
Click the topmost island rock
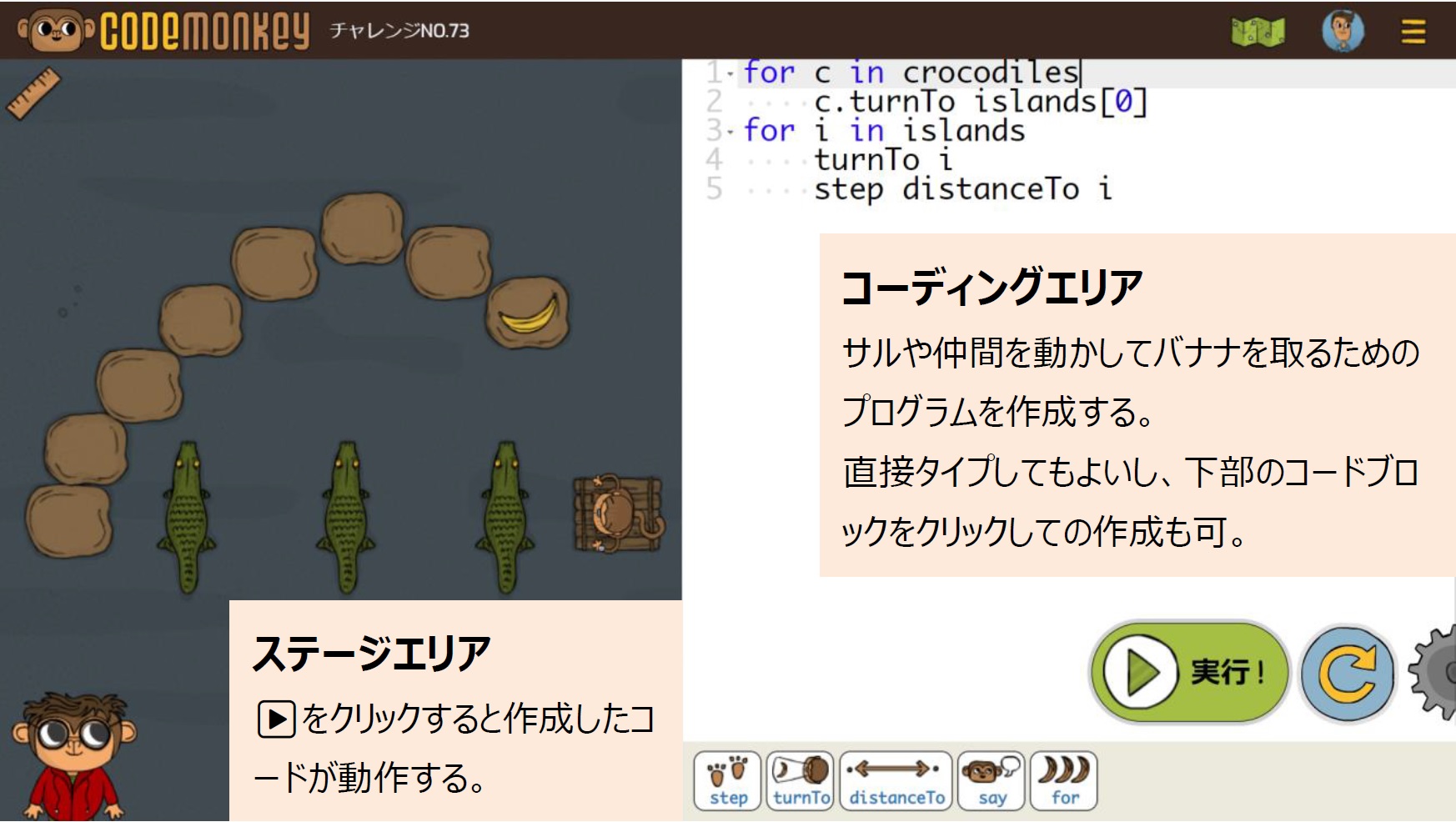363,228
